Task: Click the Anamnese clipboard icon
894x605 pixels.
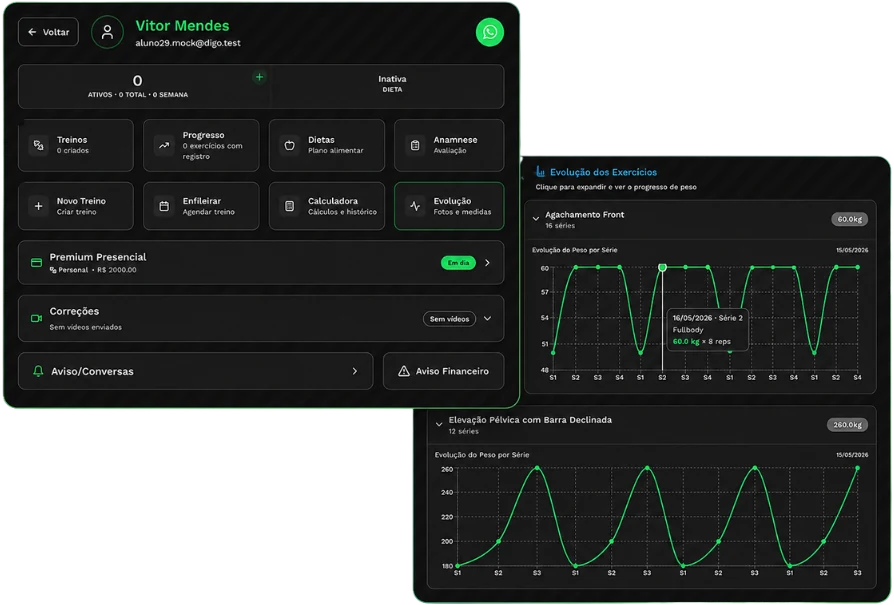Action: coord(415,145)
